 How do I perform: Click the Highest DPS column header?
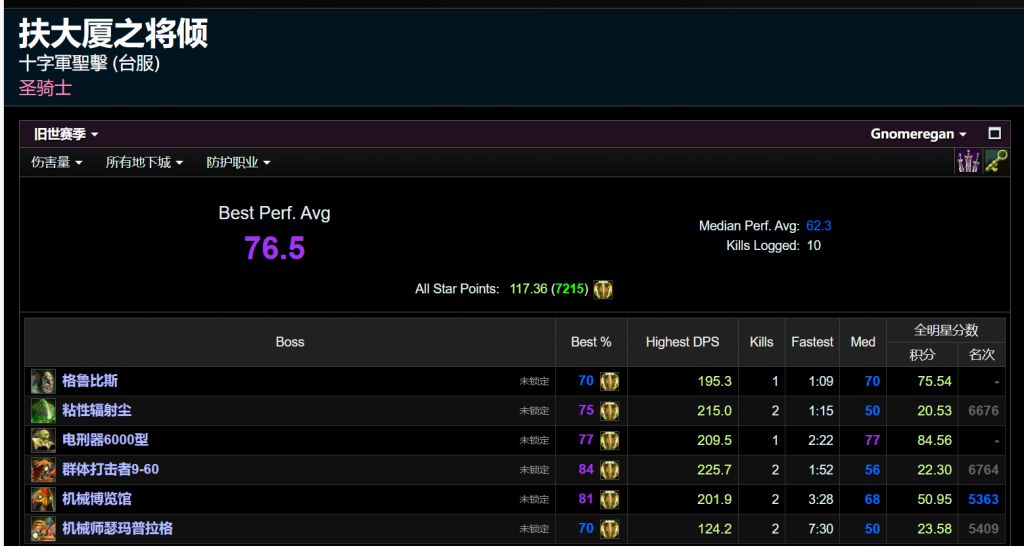pos(682,342)
